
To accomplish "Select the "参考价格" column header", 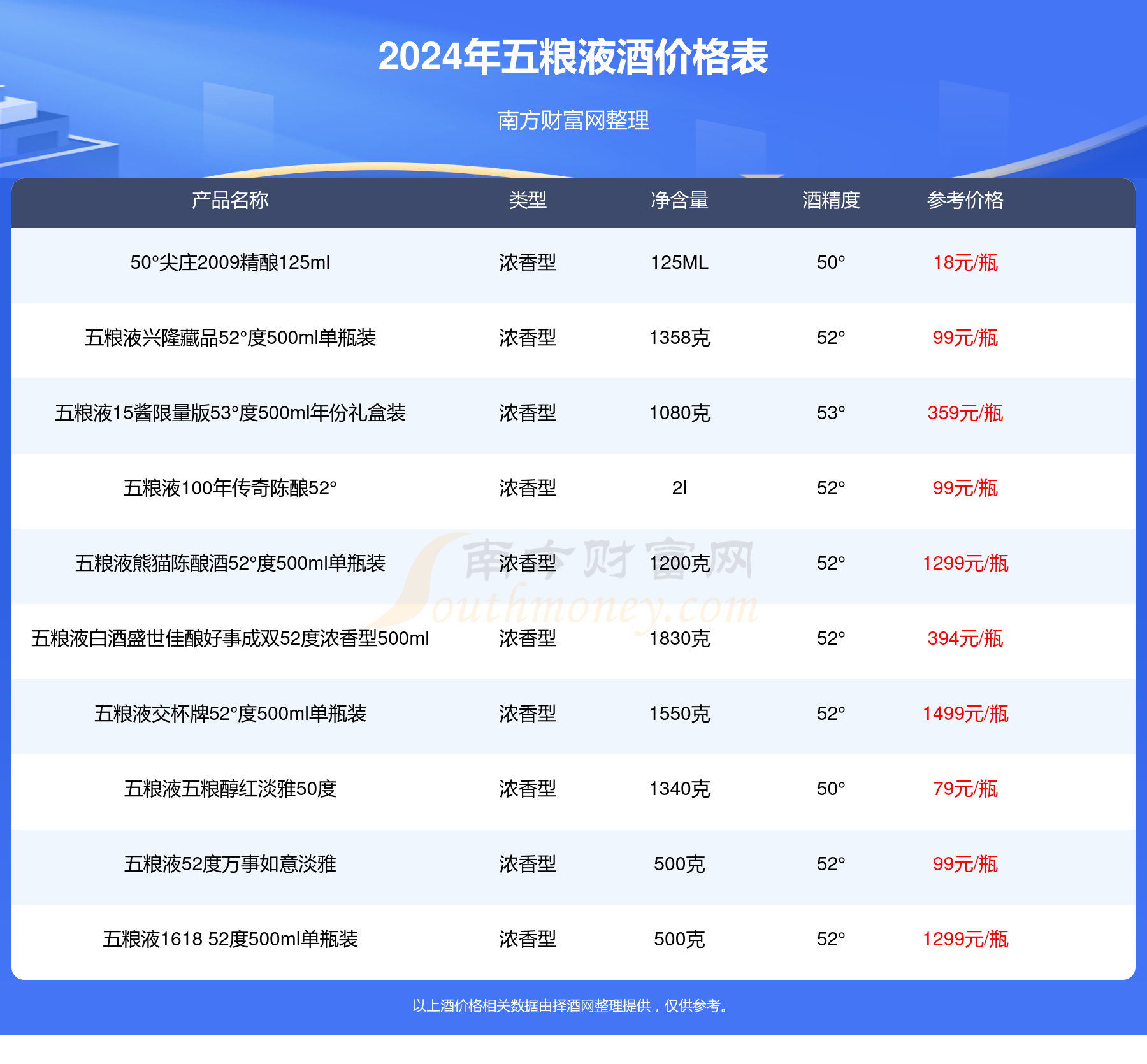I will tap(965, 200).
